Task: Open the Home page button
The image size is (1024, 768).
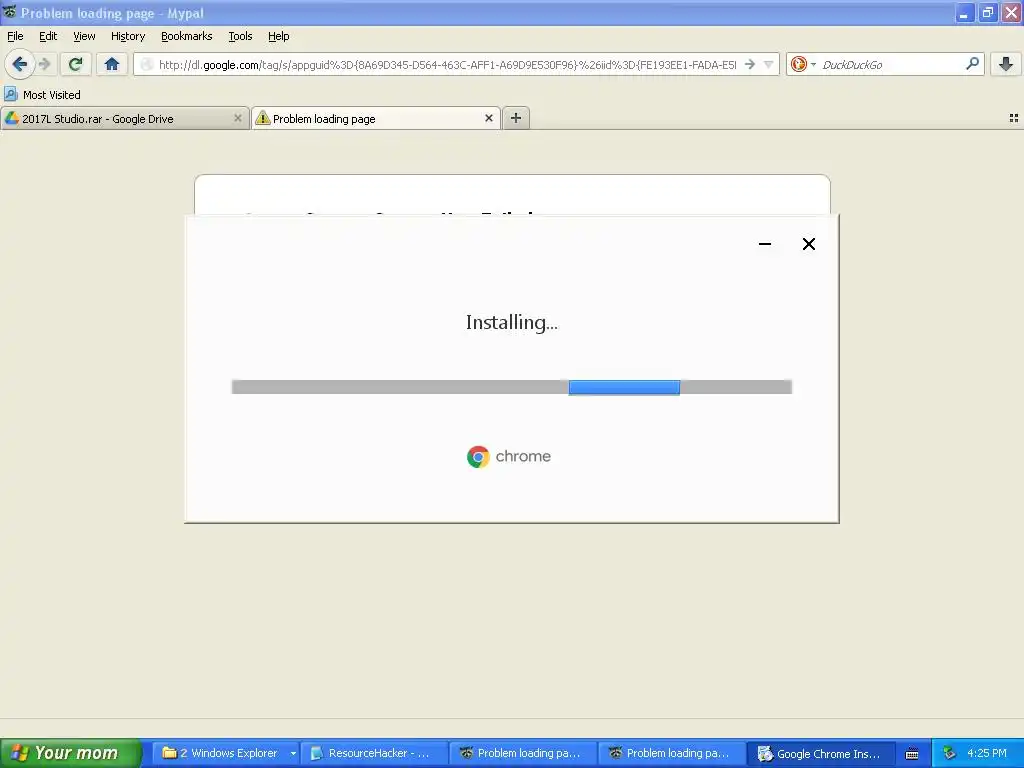Action: (x=112, y=64)
